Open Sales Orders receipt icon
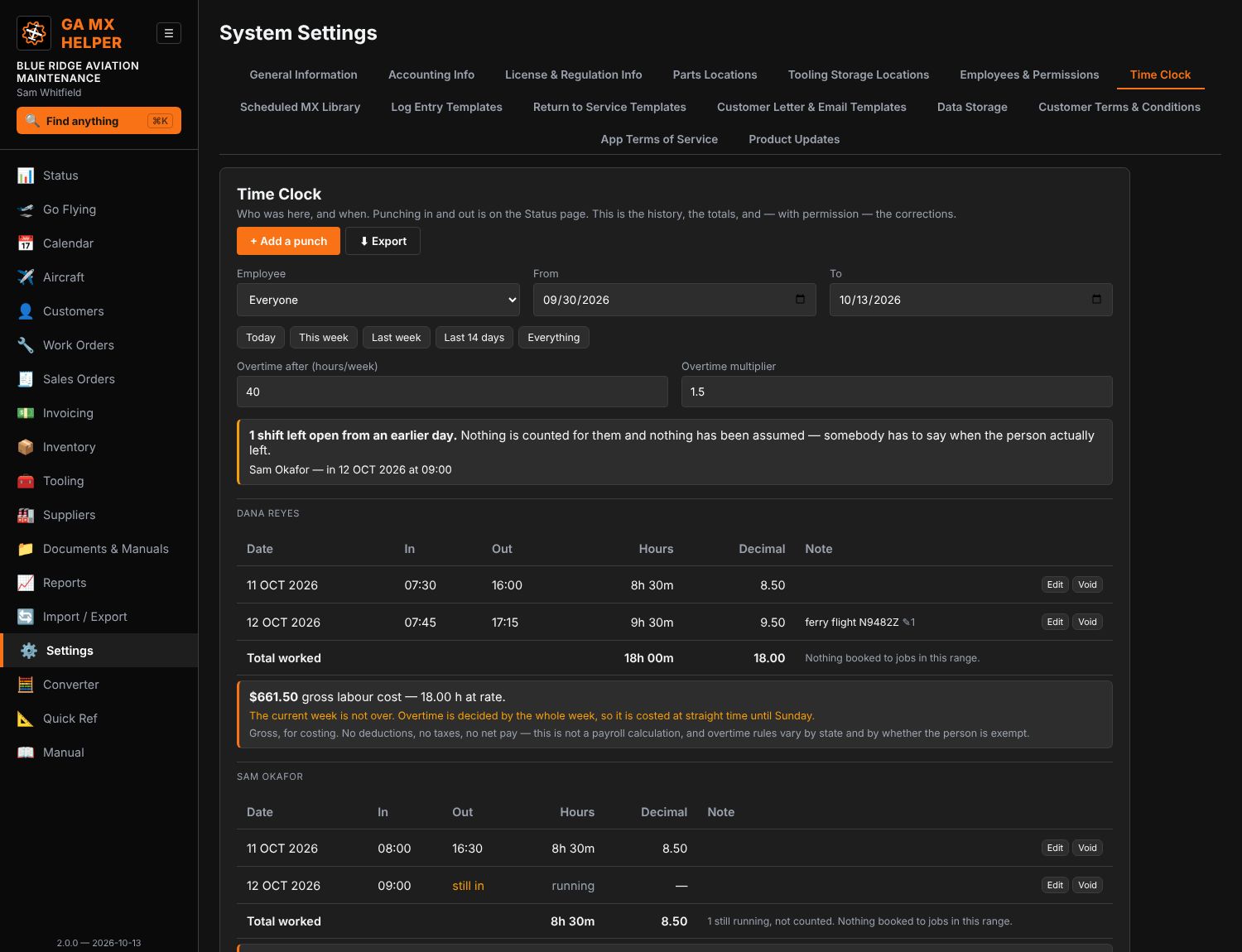 [x=26, y=379]
